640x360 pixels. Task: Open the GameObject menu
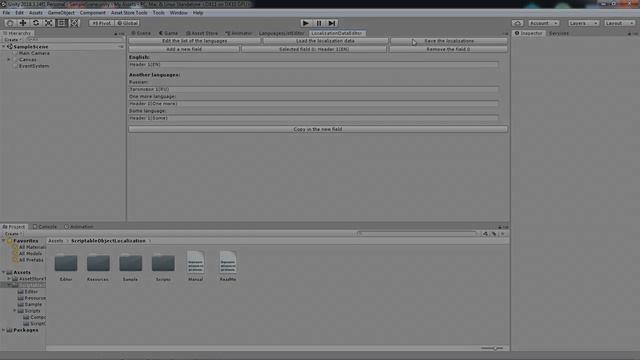(x=61, y=13)
